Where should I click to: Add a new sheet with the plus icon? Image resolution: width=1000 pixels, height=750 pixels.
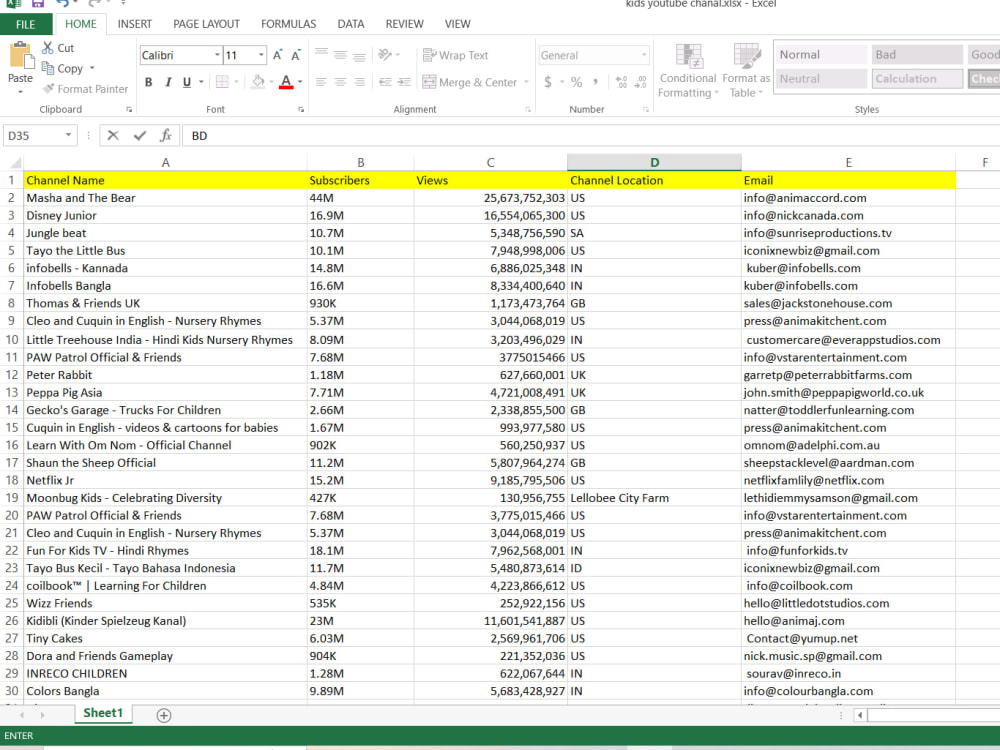[164, 716]
